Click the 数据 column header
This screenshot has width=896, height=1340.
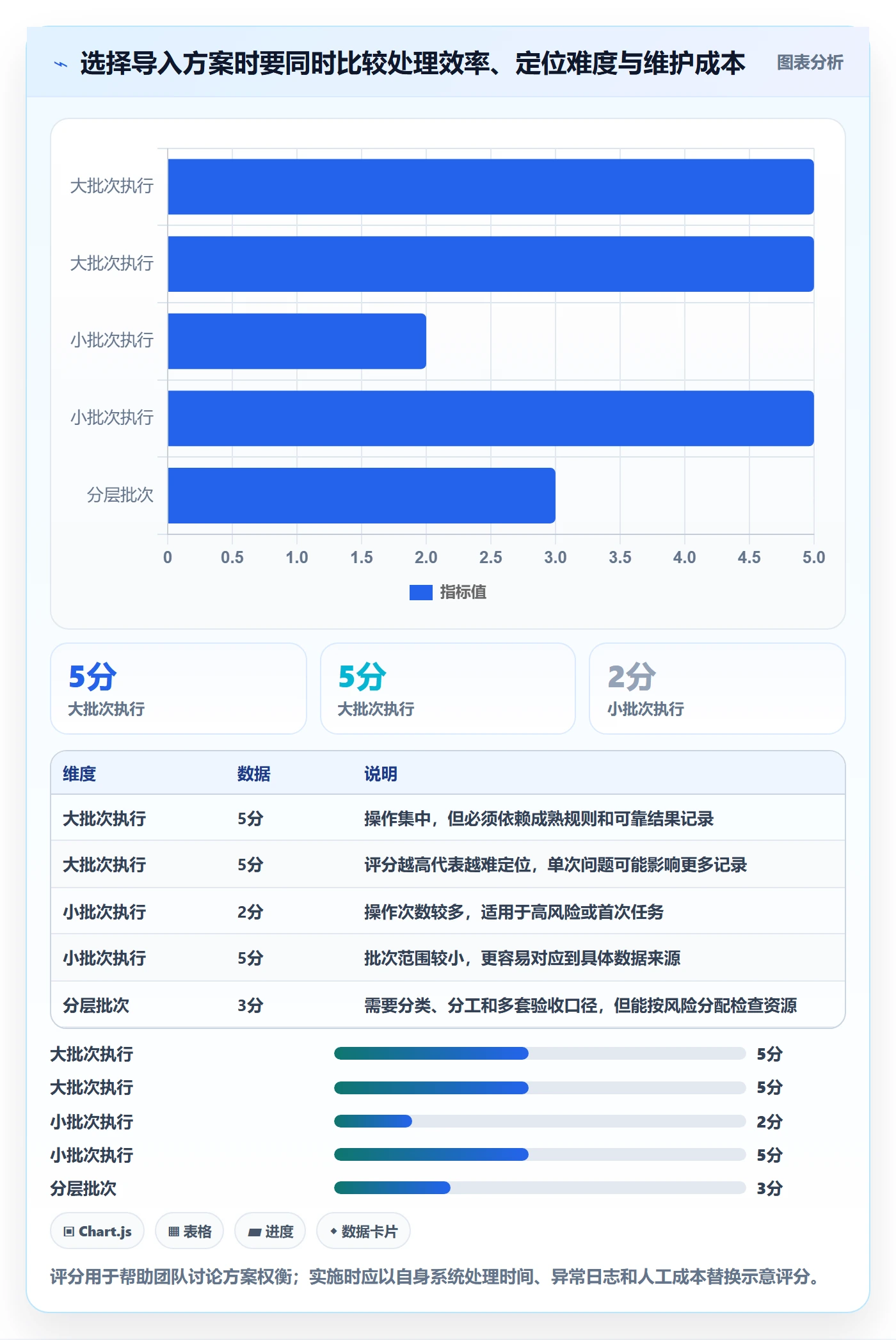point(254,774)
